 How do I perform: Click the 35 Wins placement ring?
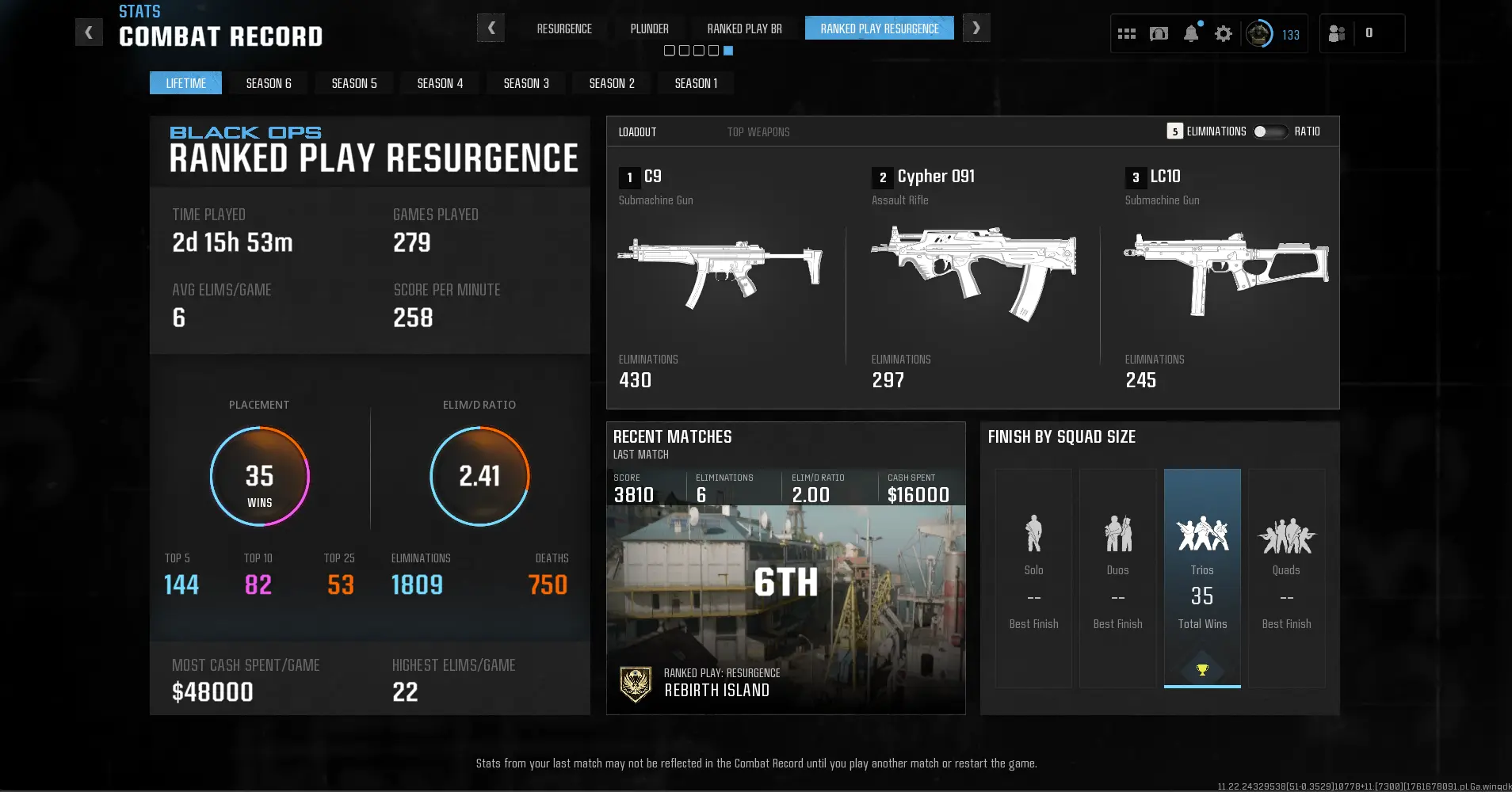click(260, 477)
